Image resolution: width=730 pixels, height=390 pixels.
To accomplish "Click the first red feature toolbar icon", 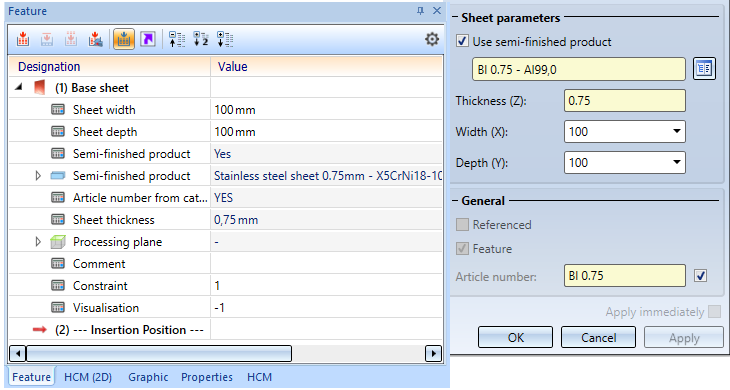I will tap(22, 40).
